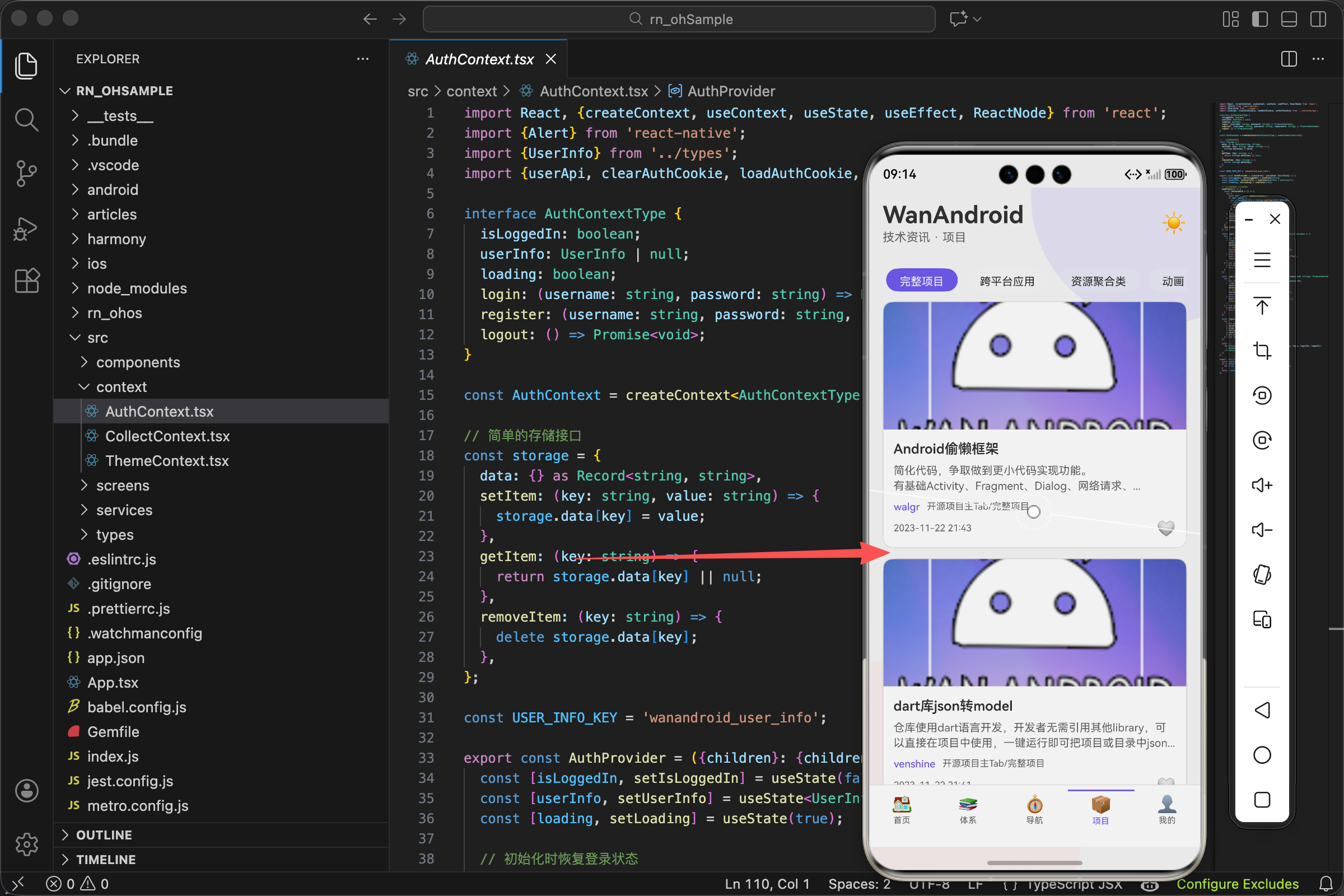Open the Search view in activity bar
The image size is (1344, 896).
pos(26,119)
